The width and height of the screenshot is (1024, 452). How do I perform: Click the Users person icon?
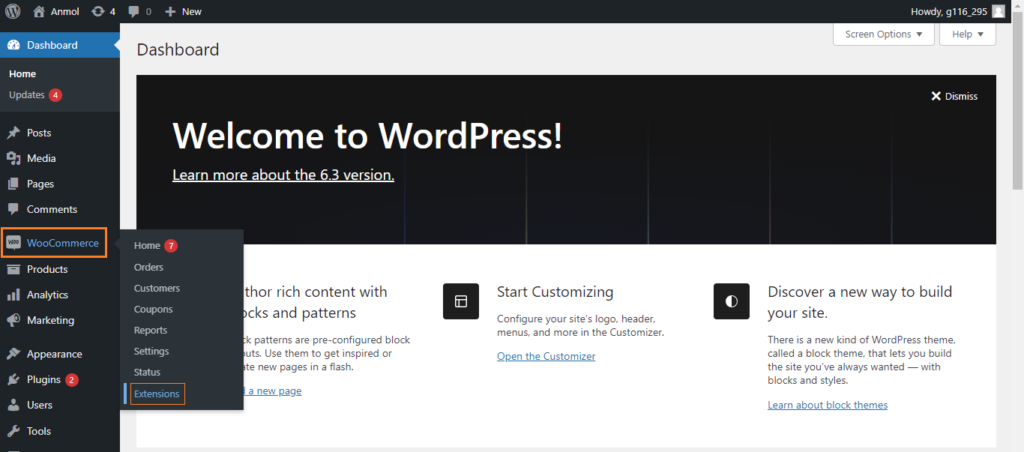pyautogui.click(x=13, y=405)
